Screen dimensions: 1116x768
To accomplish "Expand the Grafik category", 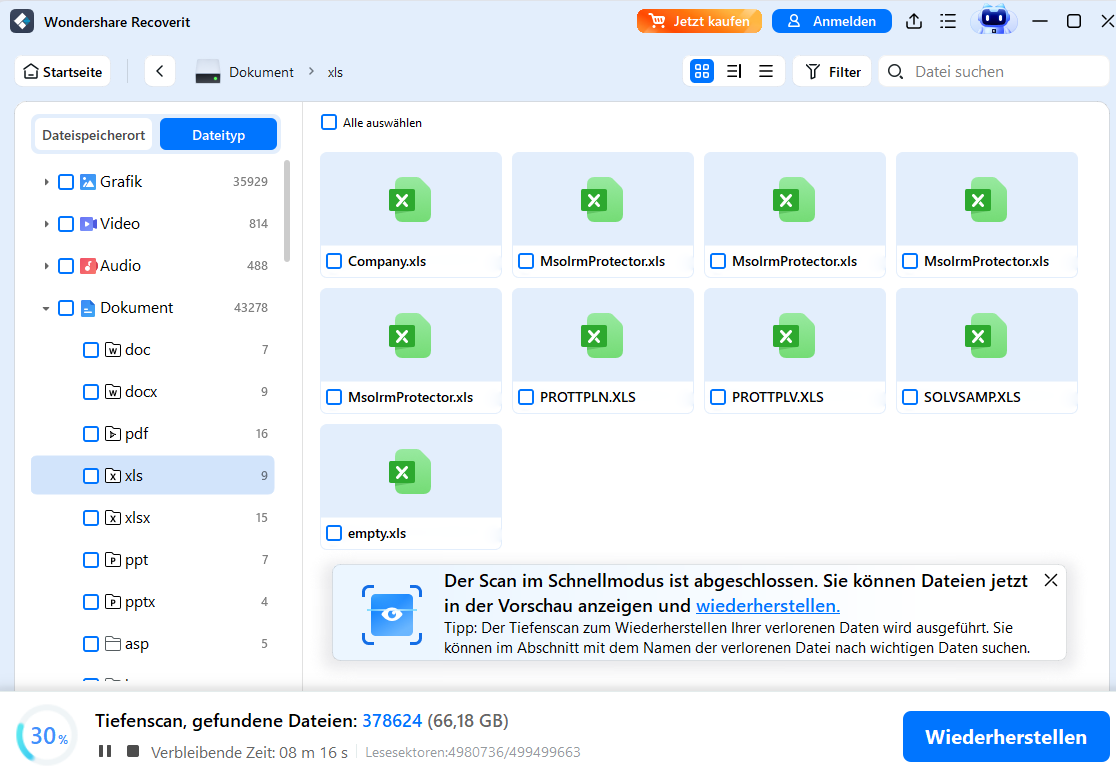I will click(46, 182).
